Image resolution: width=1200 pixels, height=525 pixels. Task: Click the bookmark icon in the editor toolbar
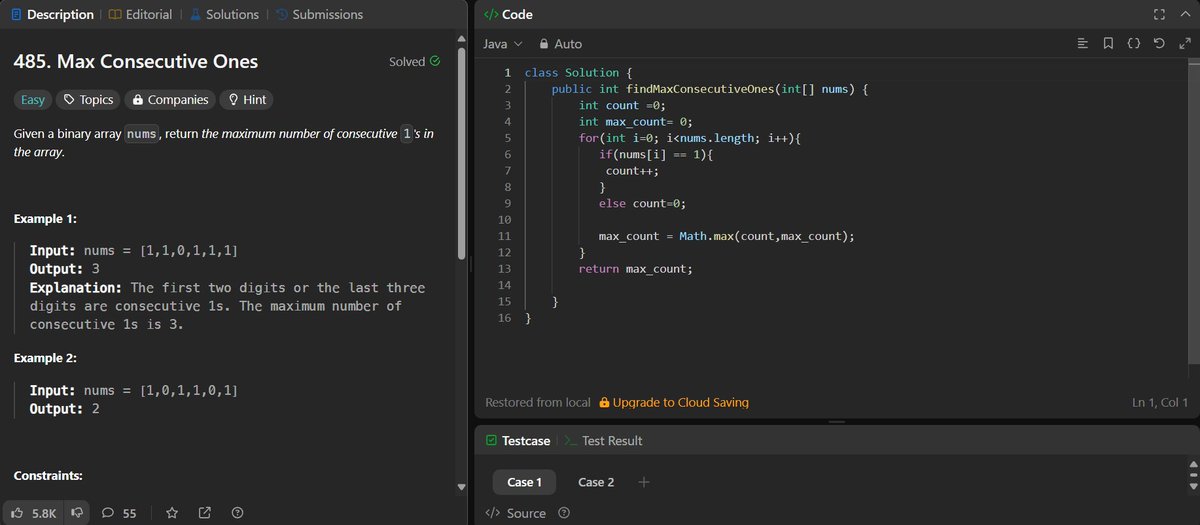click(1108, 44)
